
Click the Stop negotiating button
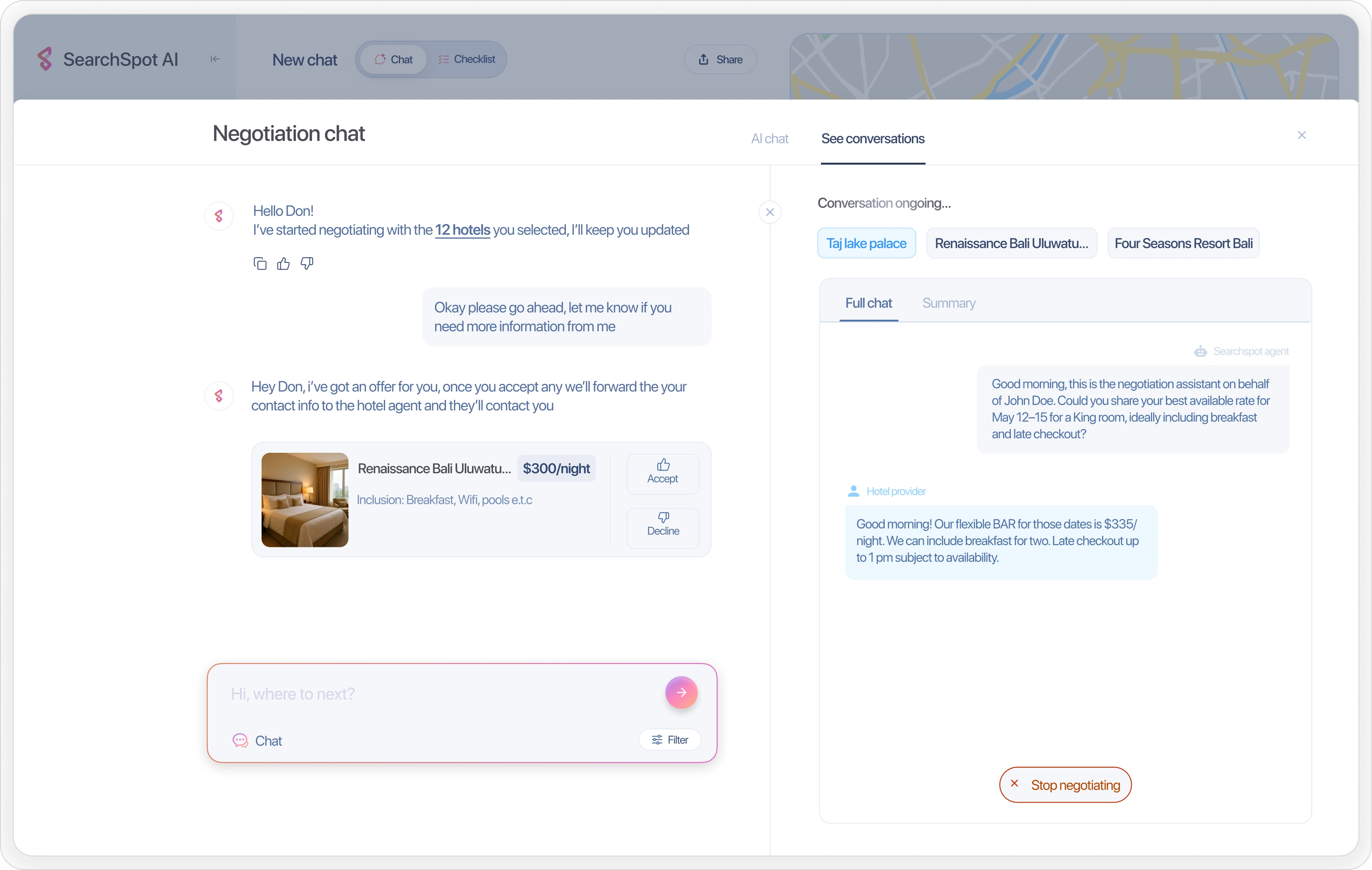coord(1065,785)
